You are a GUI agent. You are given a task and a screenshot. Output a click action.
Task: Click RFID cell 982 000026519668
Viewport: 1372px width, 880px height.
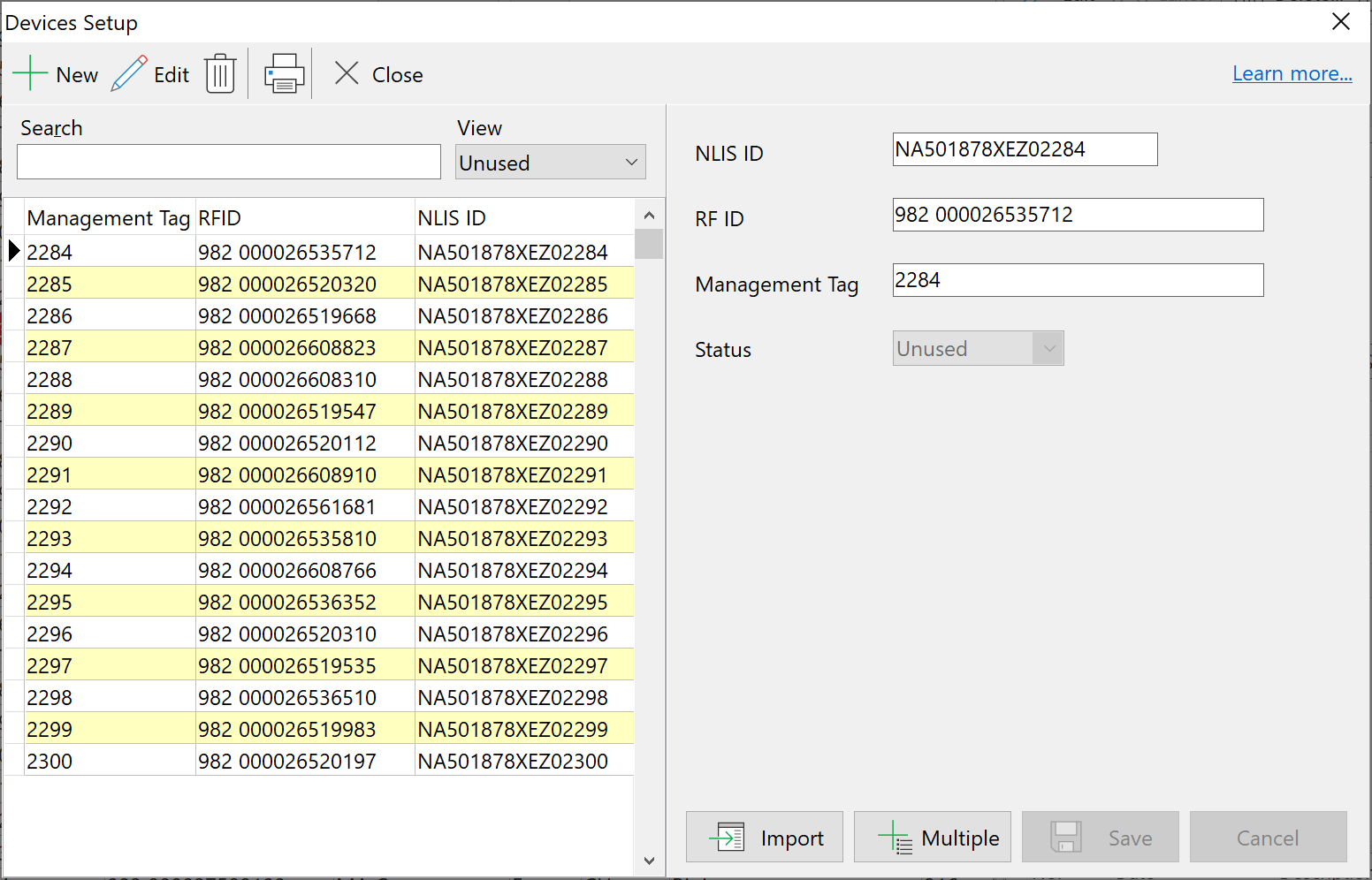tap(305, 315)
